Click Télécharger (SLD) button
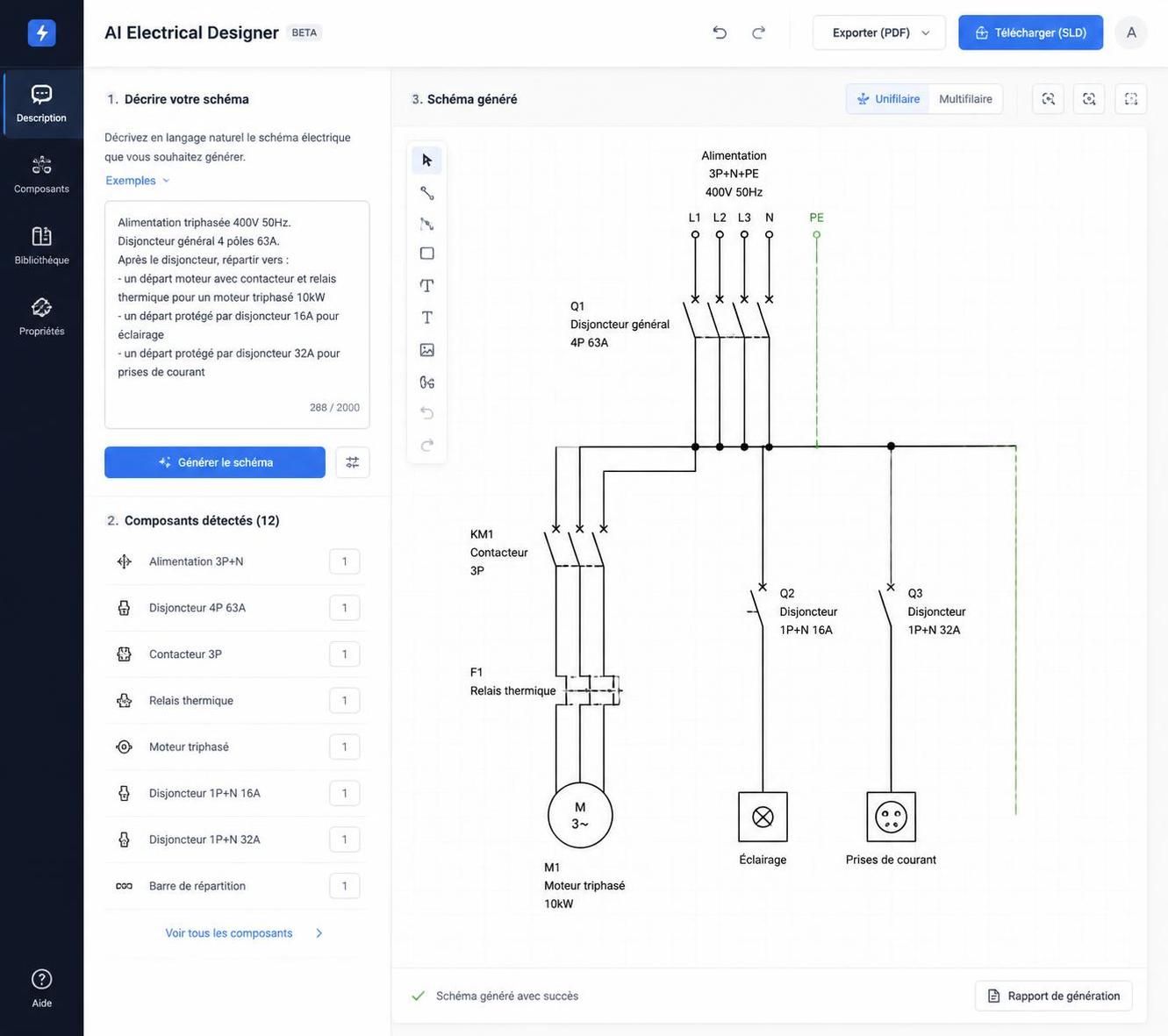Screen dimensions: 1168x1036 point(1030,32)
